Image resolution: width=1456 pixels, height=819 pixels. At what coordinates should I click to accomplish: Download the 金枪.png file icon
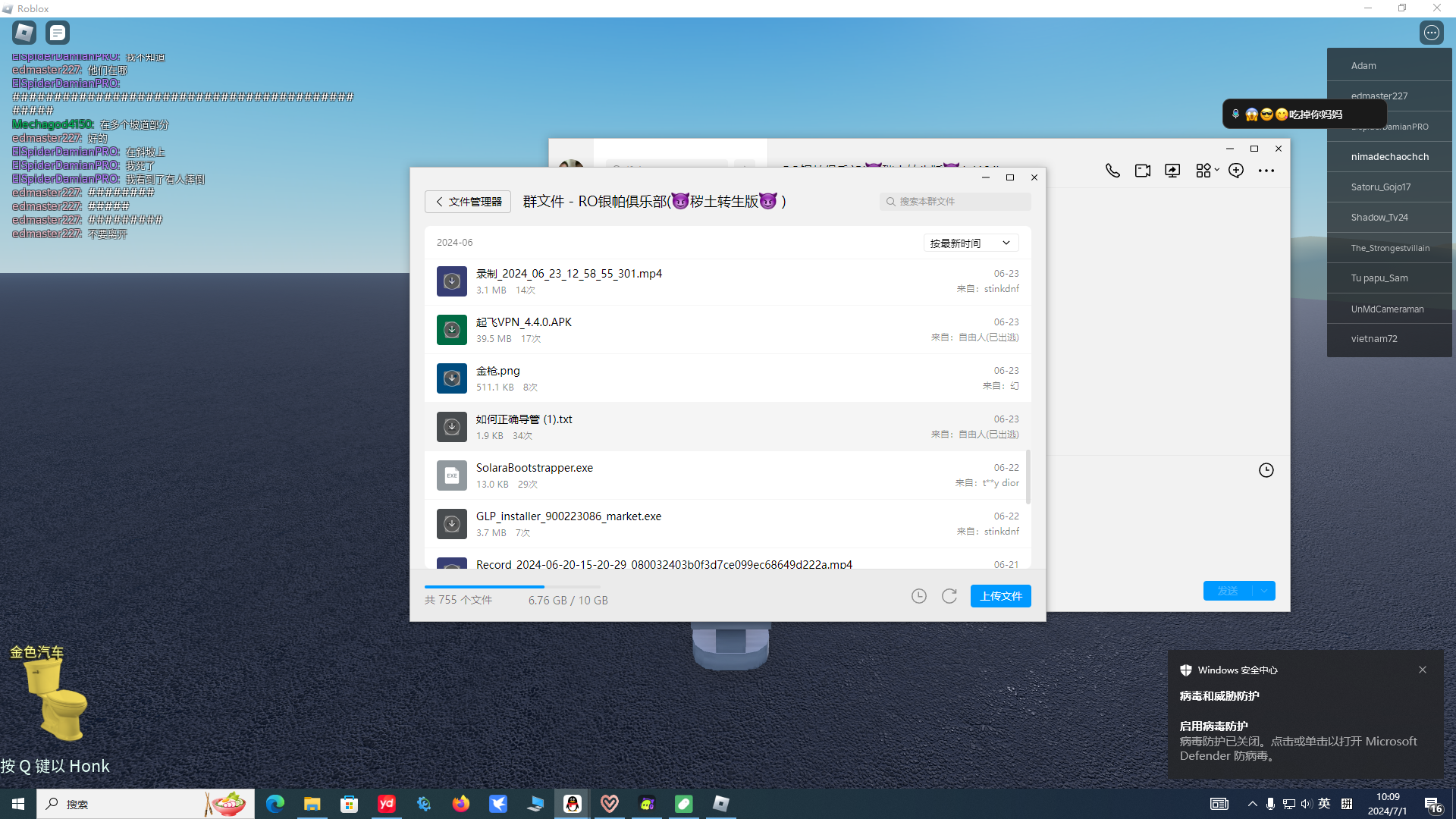click(452, 378)
